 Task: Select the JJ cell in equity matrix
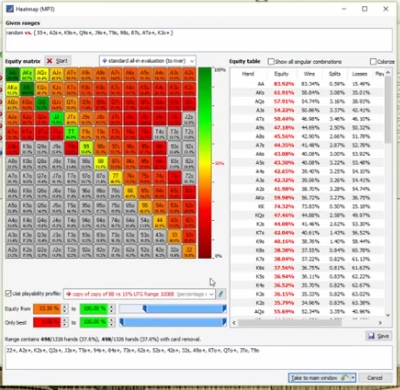[56, 119]
